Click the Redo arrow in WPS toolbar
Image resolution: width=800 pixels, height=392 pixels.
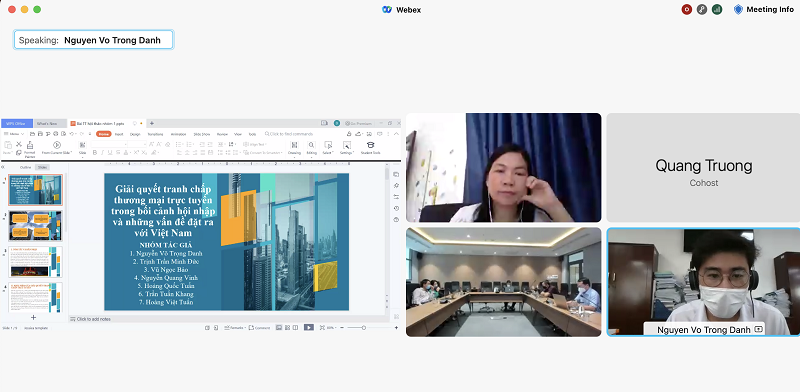point(82,134)
